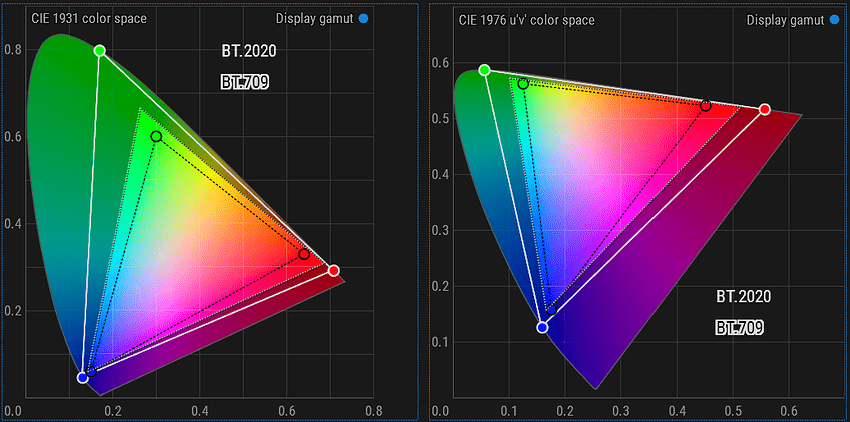Click the blue display primary marker in CIE 1931 chart
Viewport: 850px width, 422px height.
(82, 378)
